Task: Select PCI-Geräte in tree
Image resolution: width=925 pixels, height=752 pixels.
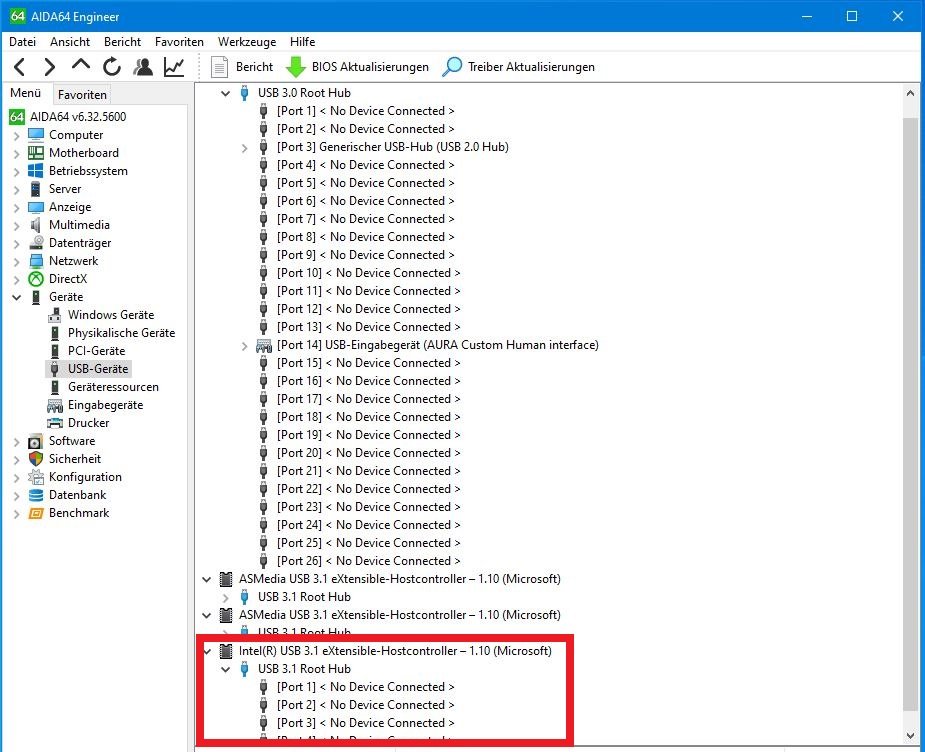Action: [x=97, y=351]
